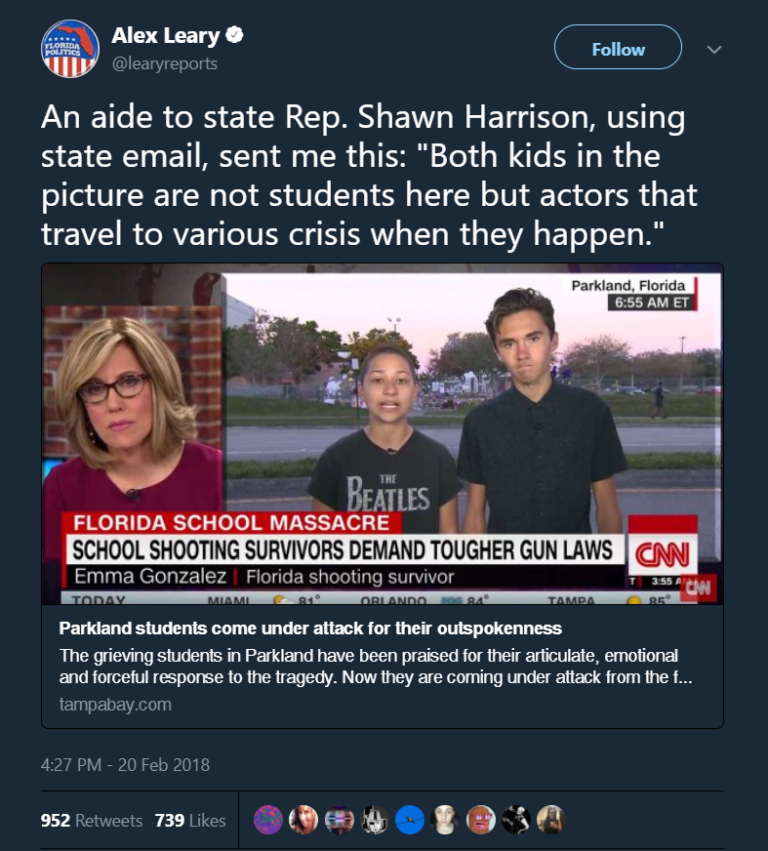Open the Alex Leary display name link
The height and width of the screenshot is (851, 768).
point(165,36)
